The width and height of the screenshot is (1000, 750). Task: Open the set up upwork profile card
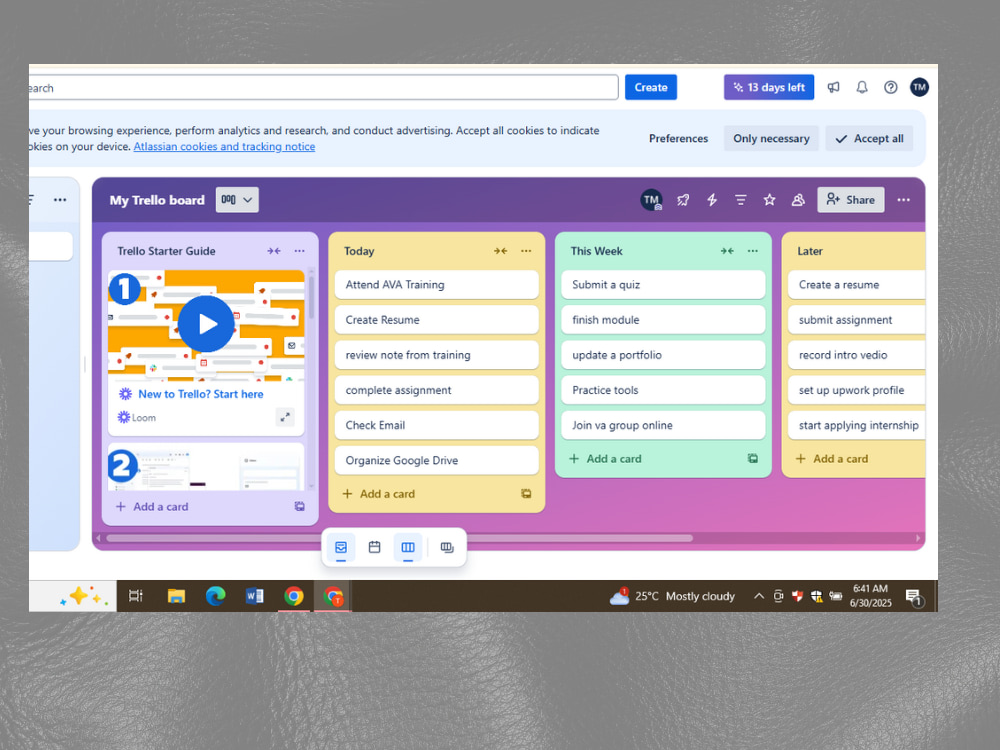point(856,390)
